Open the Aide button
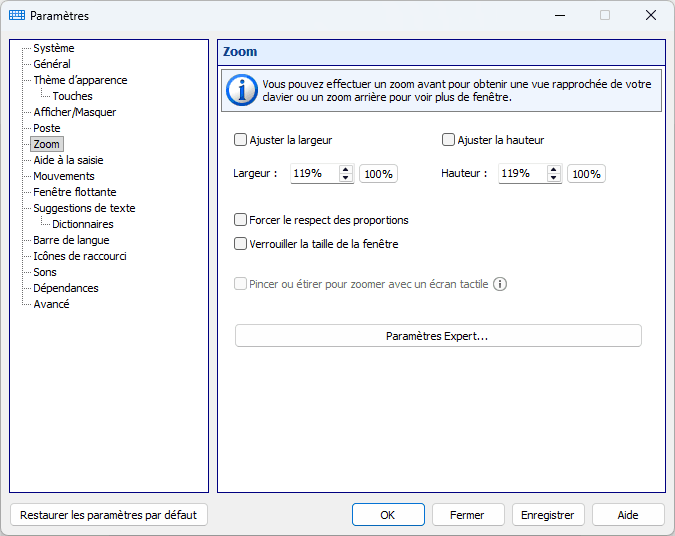 pos(628,515)
